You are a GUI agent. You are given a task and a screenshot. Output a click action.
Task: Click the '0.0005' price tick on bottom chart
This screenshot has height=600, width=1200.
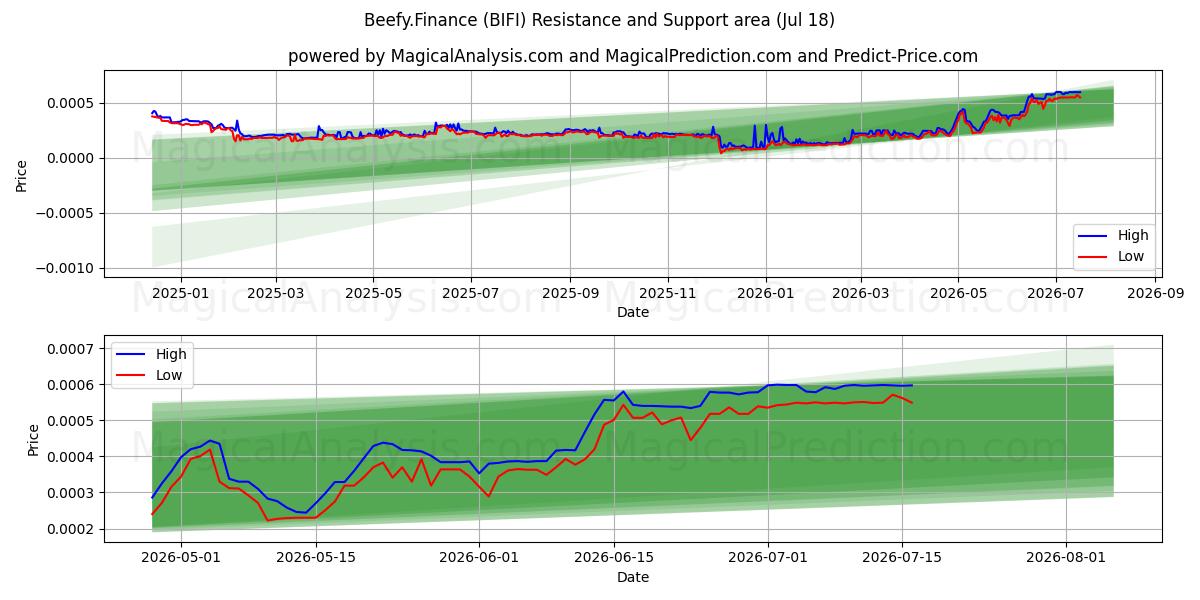tap(73, 421)
